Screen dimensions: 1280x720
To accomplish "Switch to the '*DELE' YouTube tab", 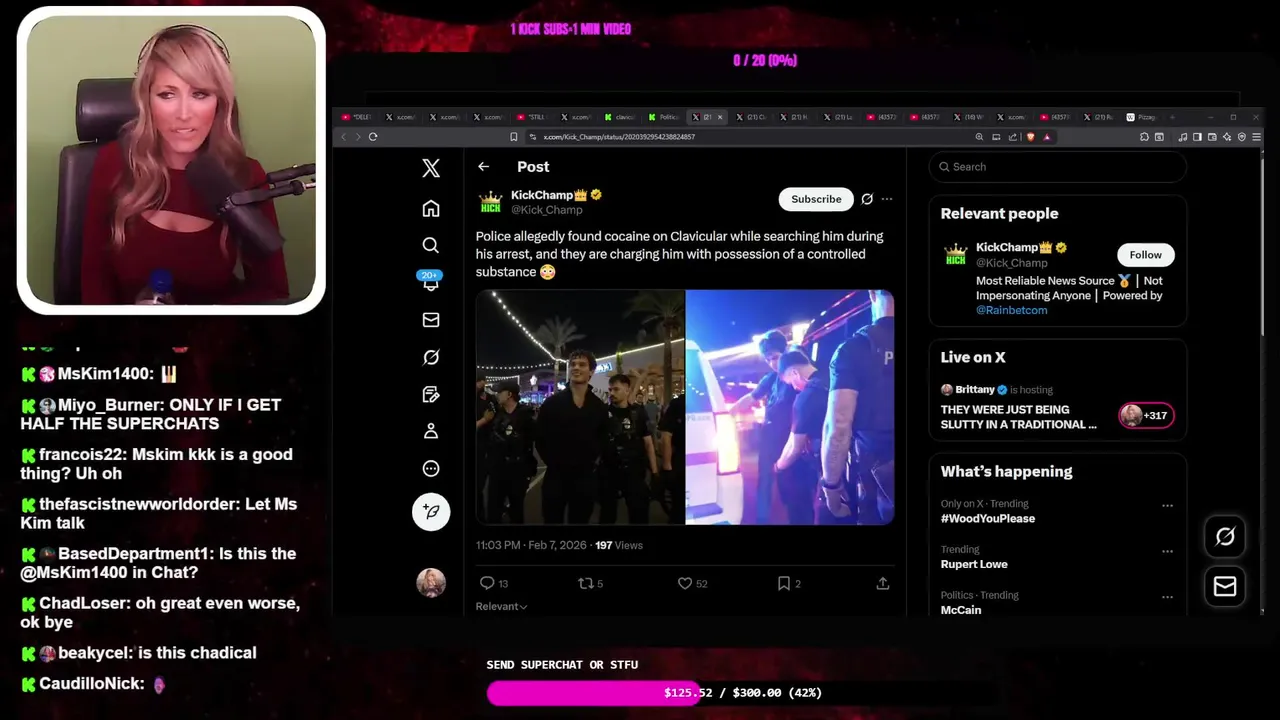I will (x=356, y=117).
